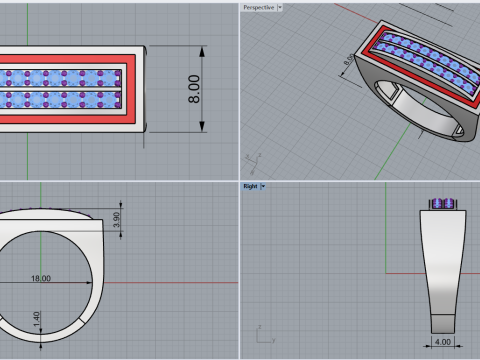Expand the Right viewport dropdown arrow
The width and height of the screenshot is (480, 360).
click(x=263, y=186)
